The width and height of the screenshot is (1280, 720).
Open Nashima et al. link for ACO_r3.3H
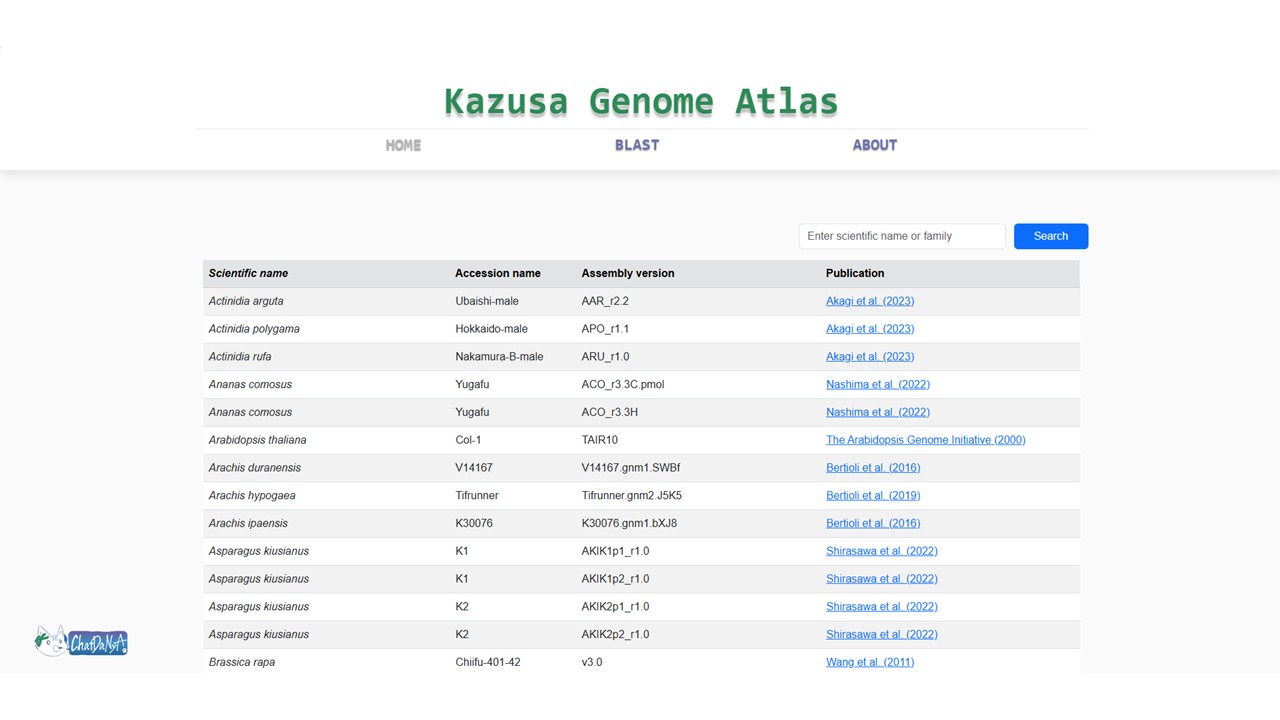[877, 412]
